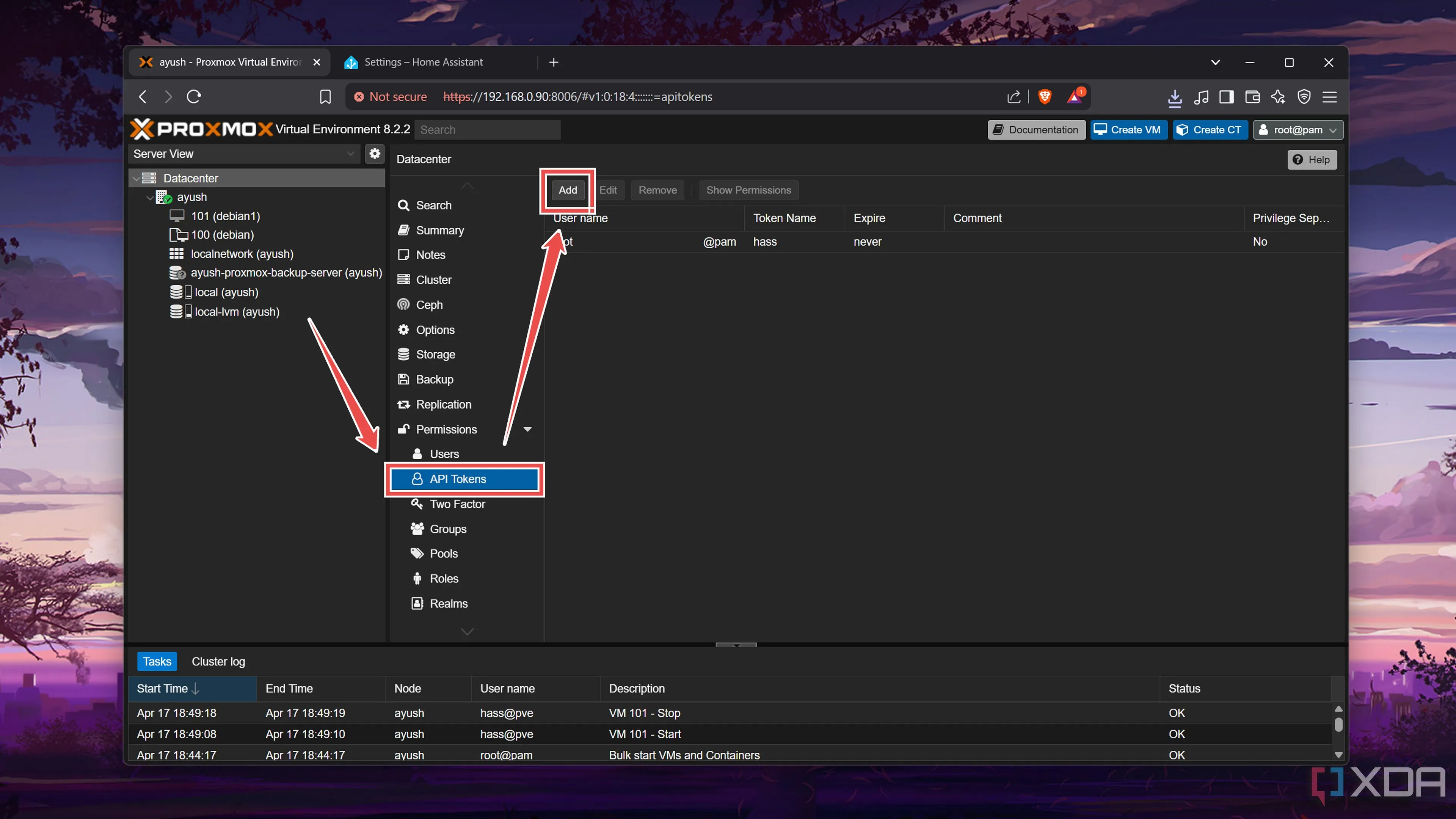
Task: Open the Users permissions page
Action: (x=466, y=454)
